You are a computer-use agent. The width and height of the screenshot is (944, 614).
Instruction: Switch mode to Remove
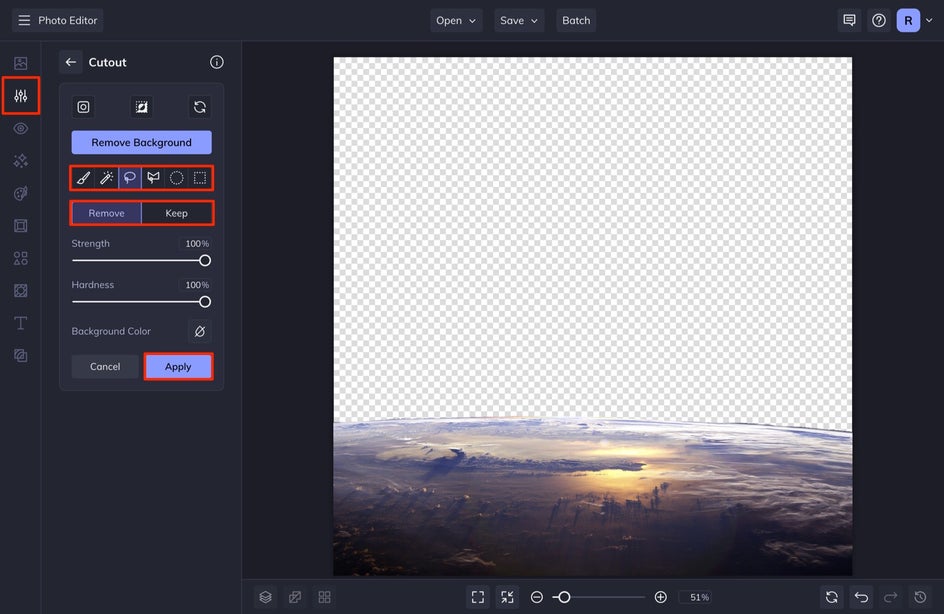pos(106,213)
